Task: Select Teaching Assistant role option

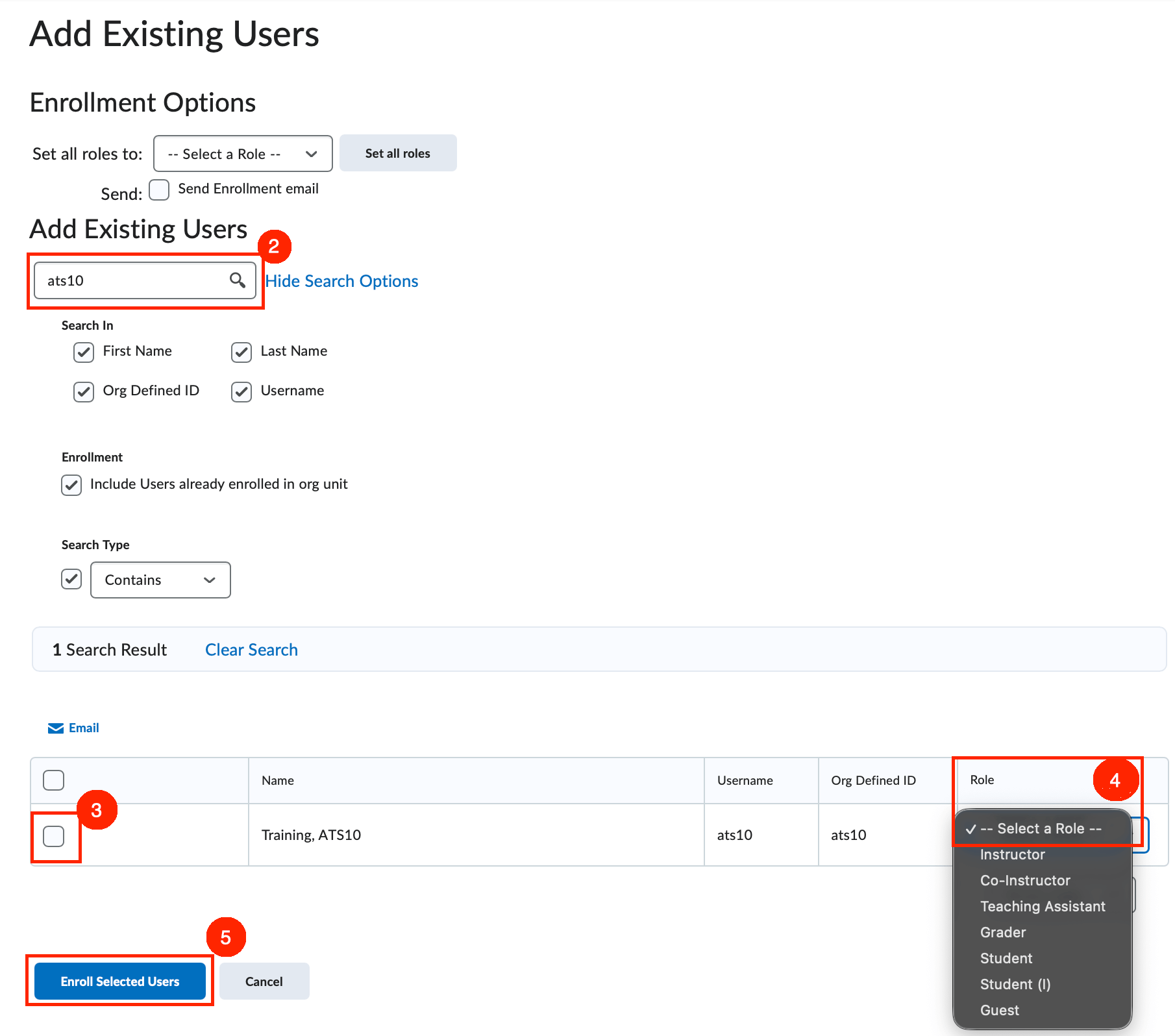Action: [x=1042, y=907]
